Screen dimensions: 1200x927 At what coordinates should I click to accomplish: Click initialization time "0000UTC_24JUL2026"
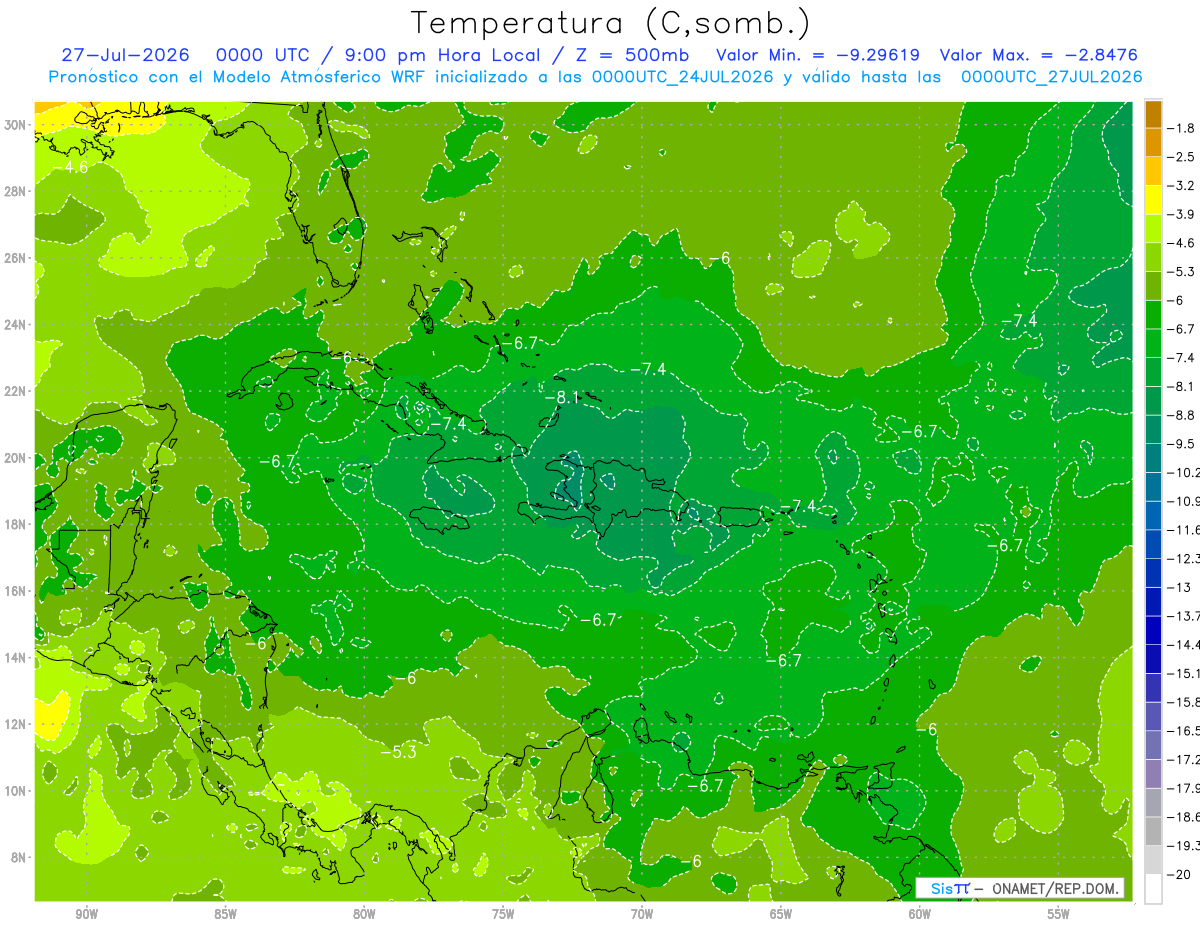[682, 77]
